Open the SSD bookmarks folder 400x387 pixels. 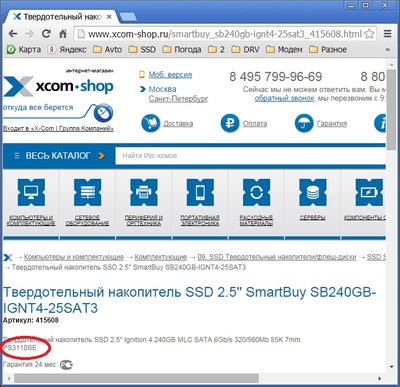coord(142,50)
